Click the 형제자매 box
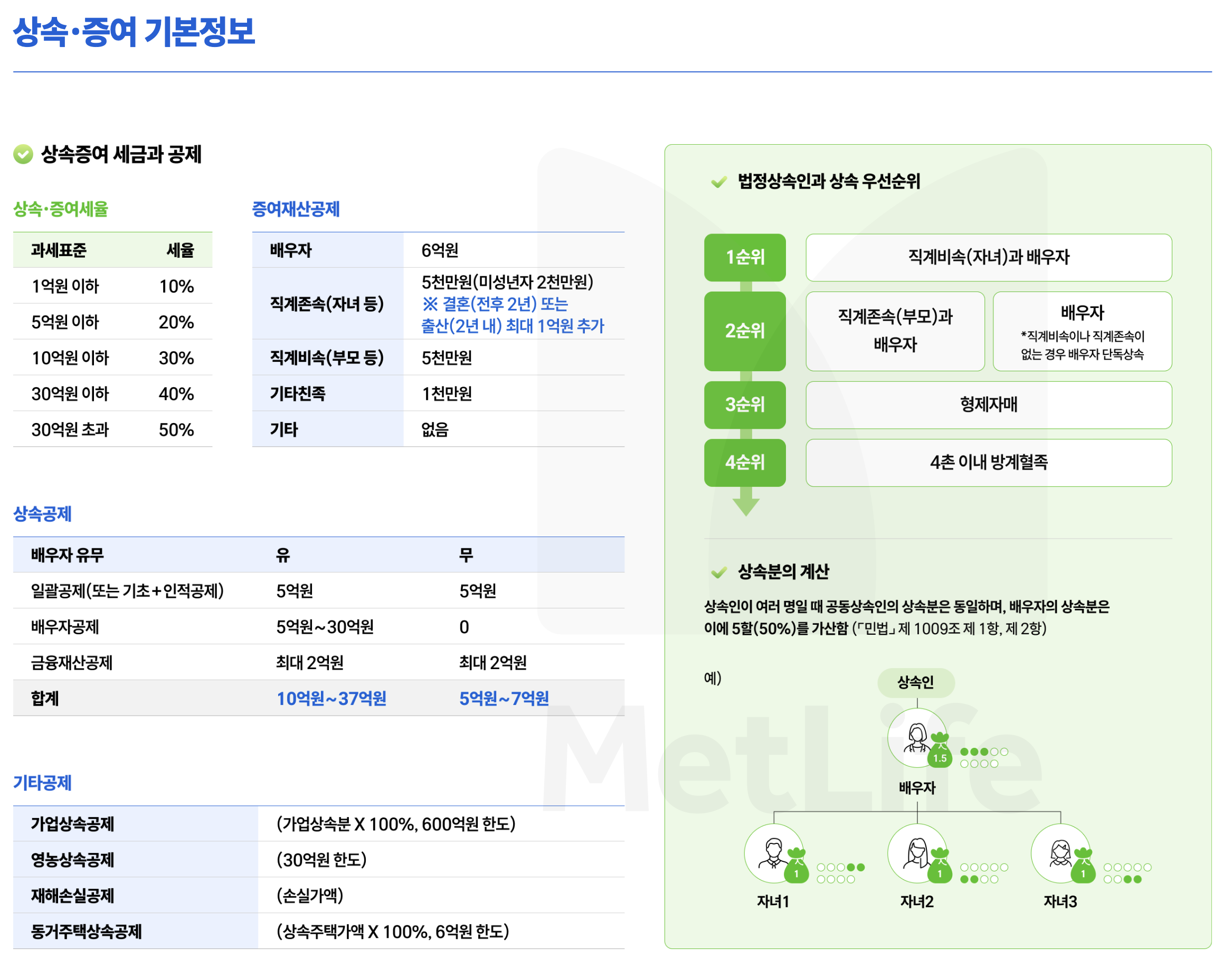This screenshot has height=958, width=1232. (x=988, y=405)
